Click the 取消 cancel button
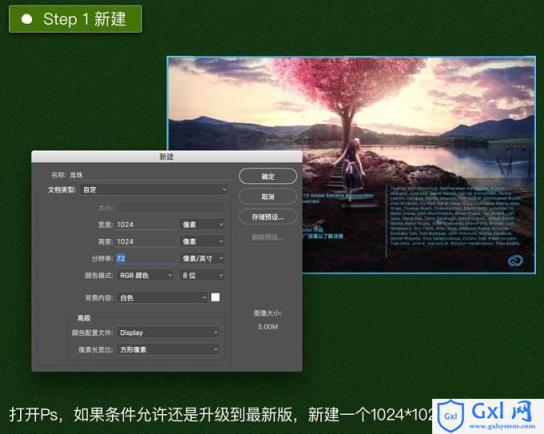544x434 pixels. point(267,197)
